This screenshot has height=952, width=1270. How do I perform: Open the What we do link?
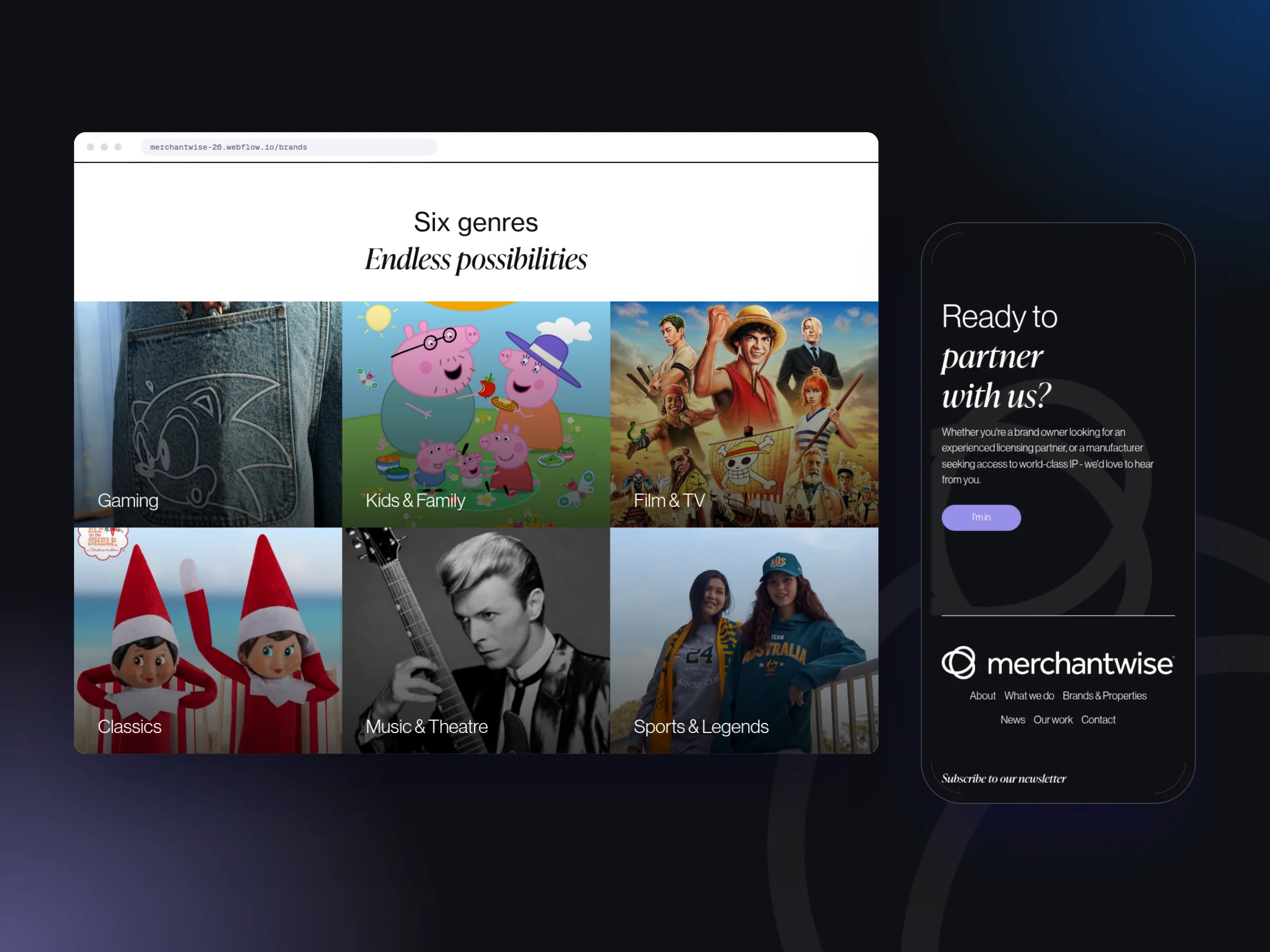pyautogui.click(x=1029, y=695)
